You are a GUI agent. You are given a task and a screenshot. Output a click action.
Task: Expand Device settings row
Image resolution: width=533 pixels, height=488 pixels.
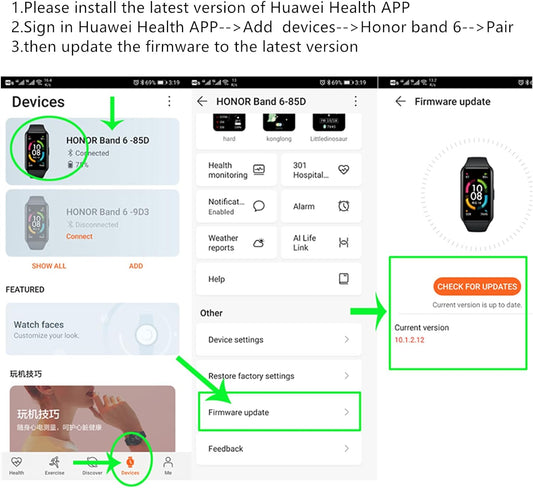click(278, 339)
